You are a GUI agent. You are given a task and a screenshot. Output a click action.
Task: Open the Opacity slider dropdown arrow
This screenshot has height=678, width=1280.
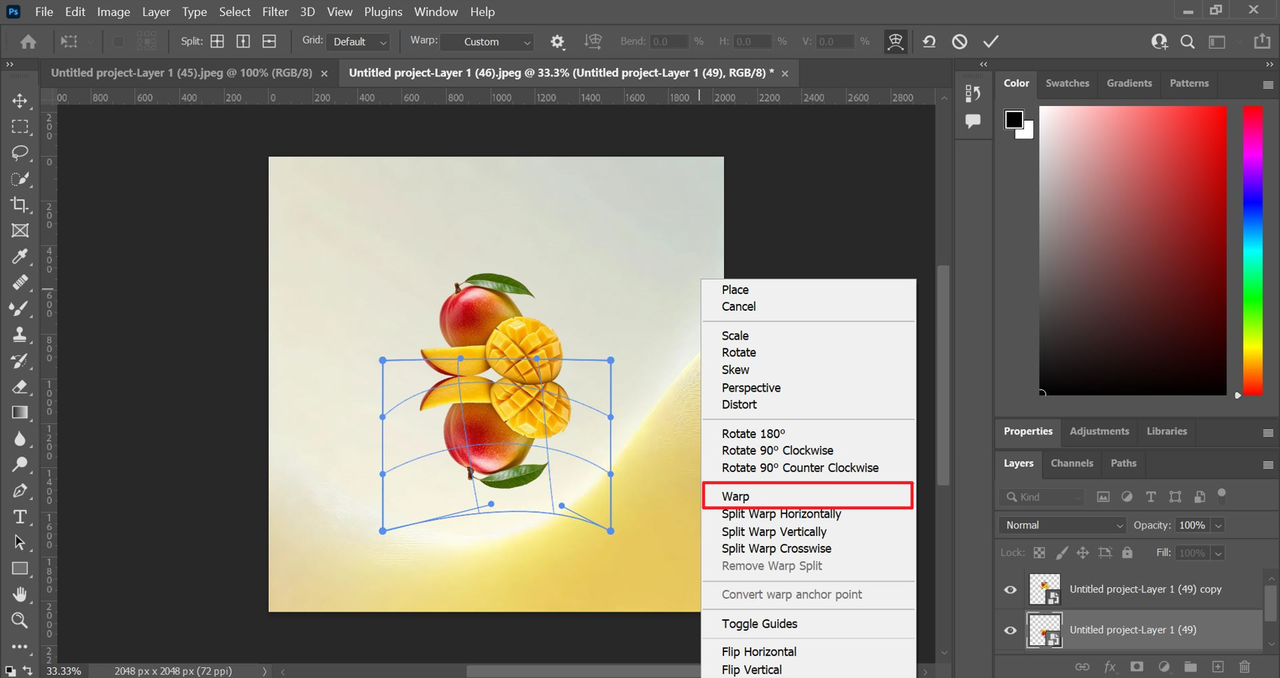pyautogui.click(x=1218, y=525)
